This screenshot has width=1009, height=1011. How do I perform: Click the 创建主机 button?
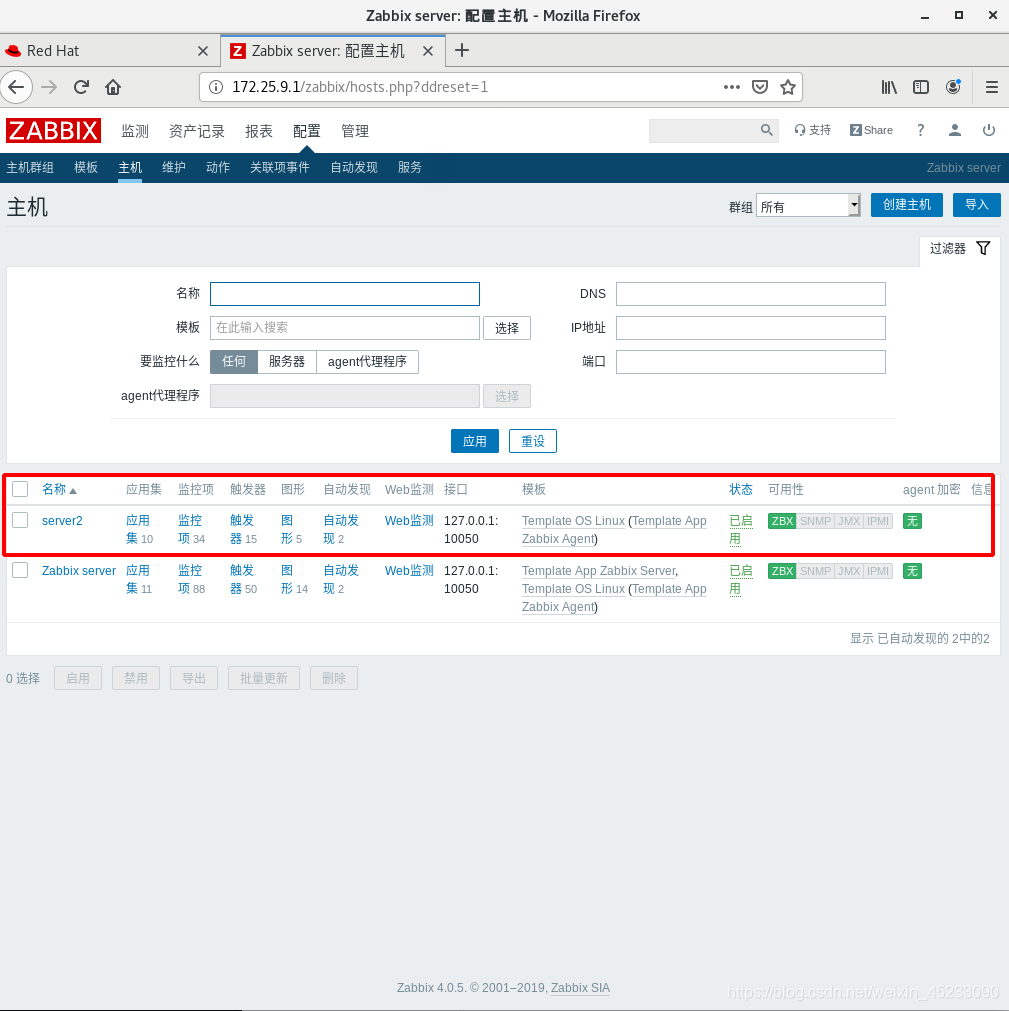pyautogui.click(x=906, y=205)
